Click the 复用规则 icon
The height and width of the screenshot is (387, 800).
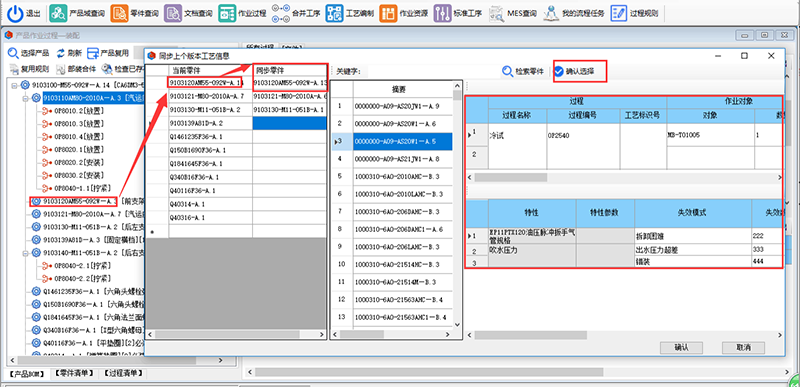pos(14,69)
